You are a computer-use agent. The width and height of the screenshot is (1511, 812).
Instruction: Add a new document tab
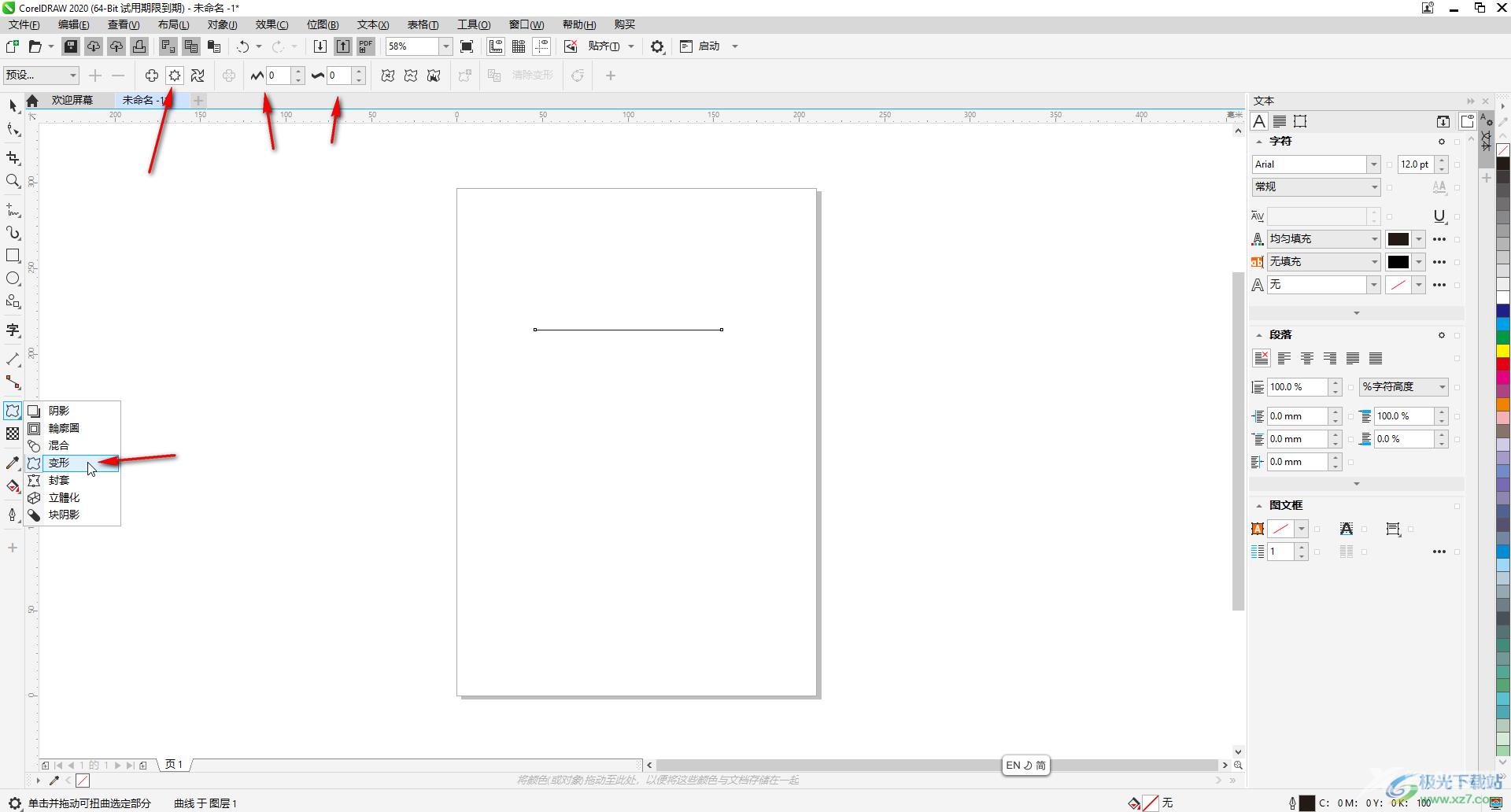[198, 101]
